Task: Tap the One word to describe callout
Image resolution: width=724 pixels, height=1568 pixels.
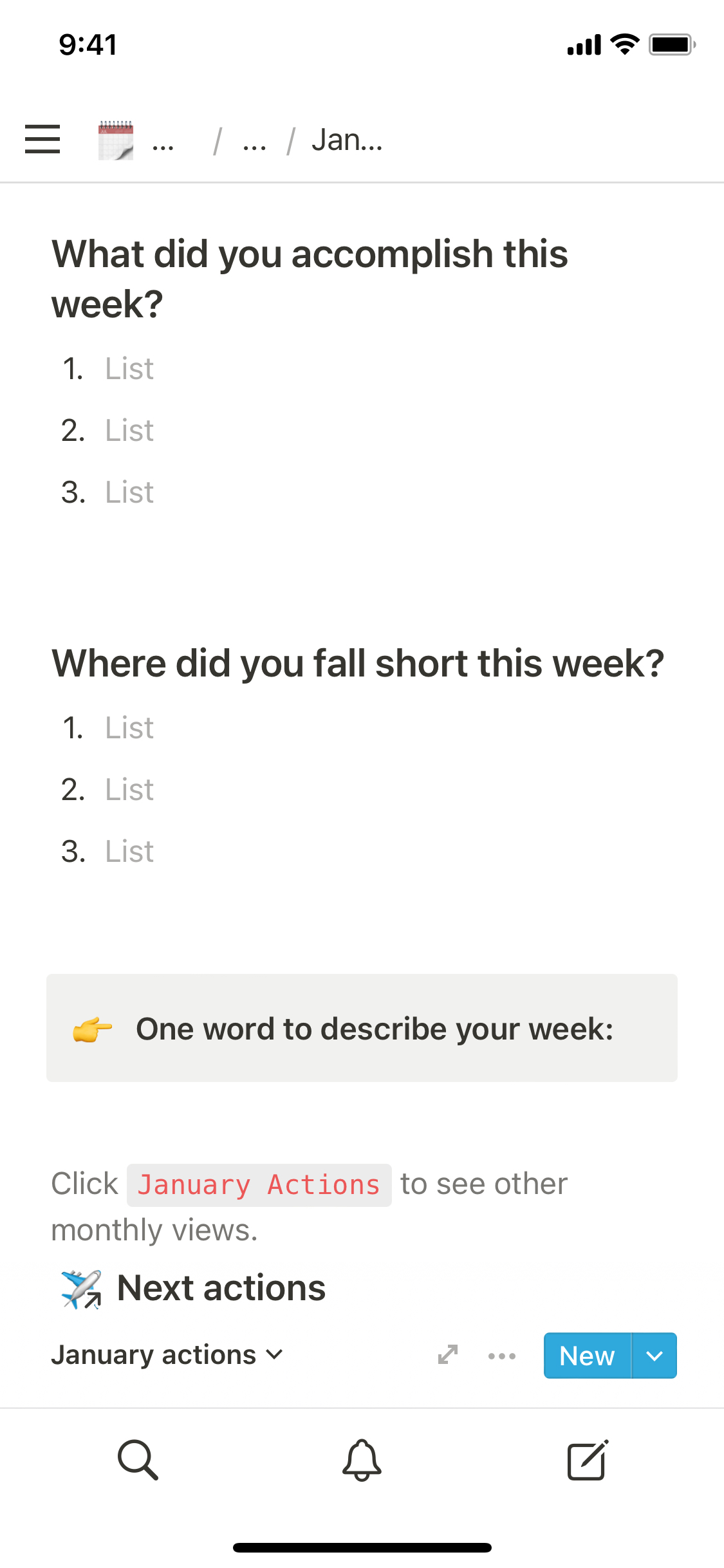Action: pyautogui.click(x=375, y=1029)
